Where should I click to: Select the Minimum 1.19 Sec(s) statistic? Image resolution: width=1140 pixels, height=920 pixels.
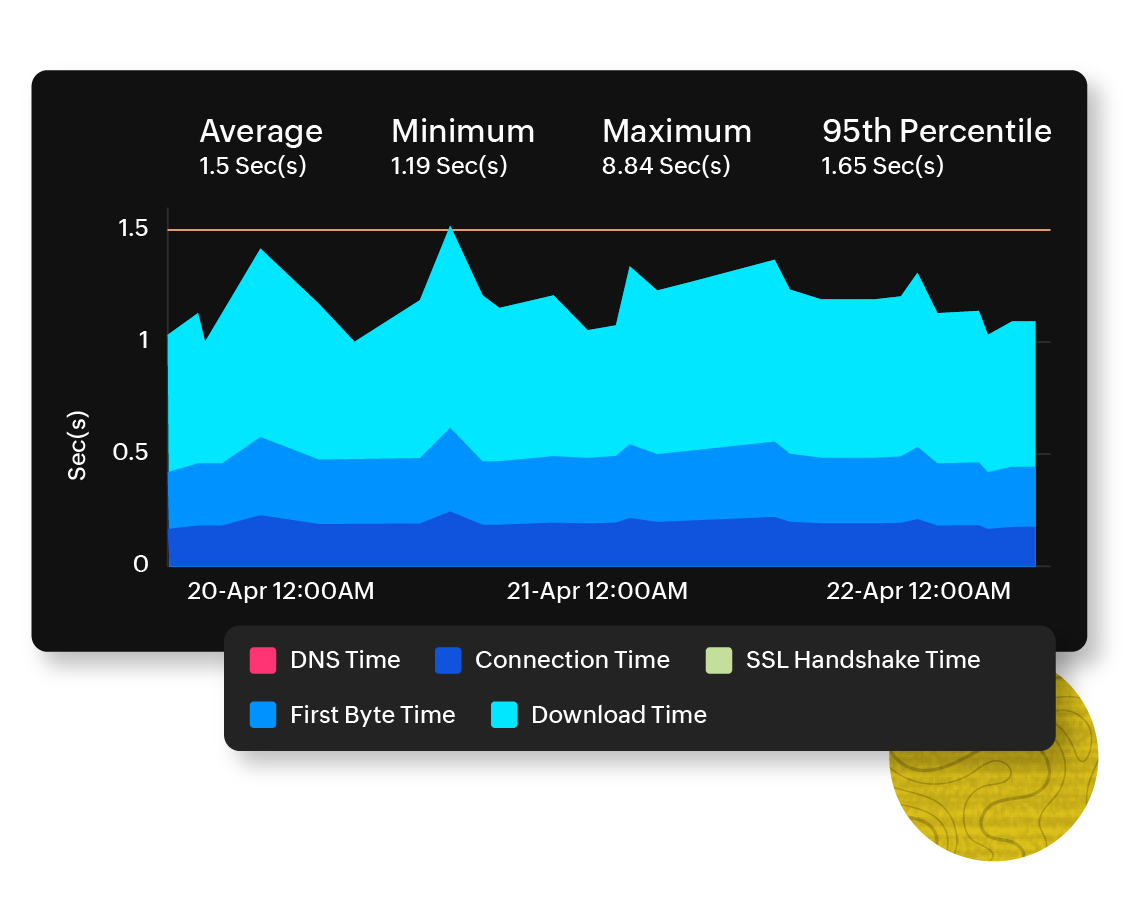pos(462,146)
